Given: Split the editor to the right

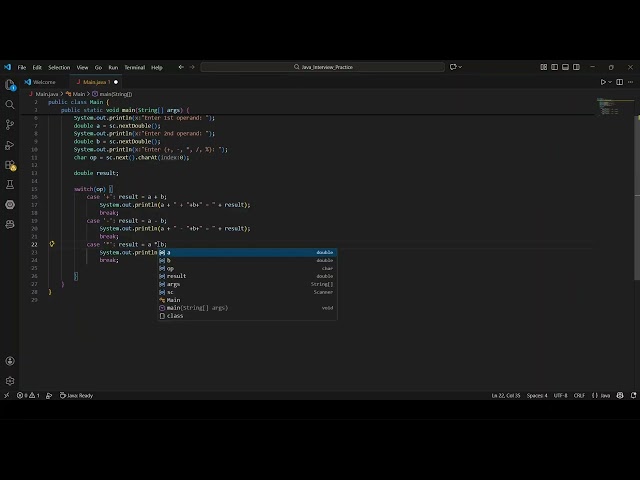Looking at the screenshot, I should [620, 82].
